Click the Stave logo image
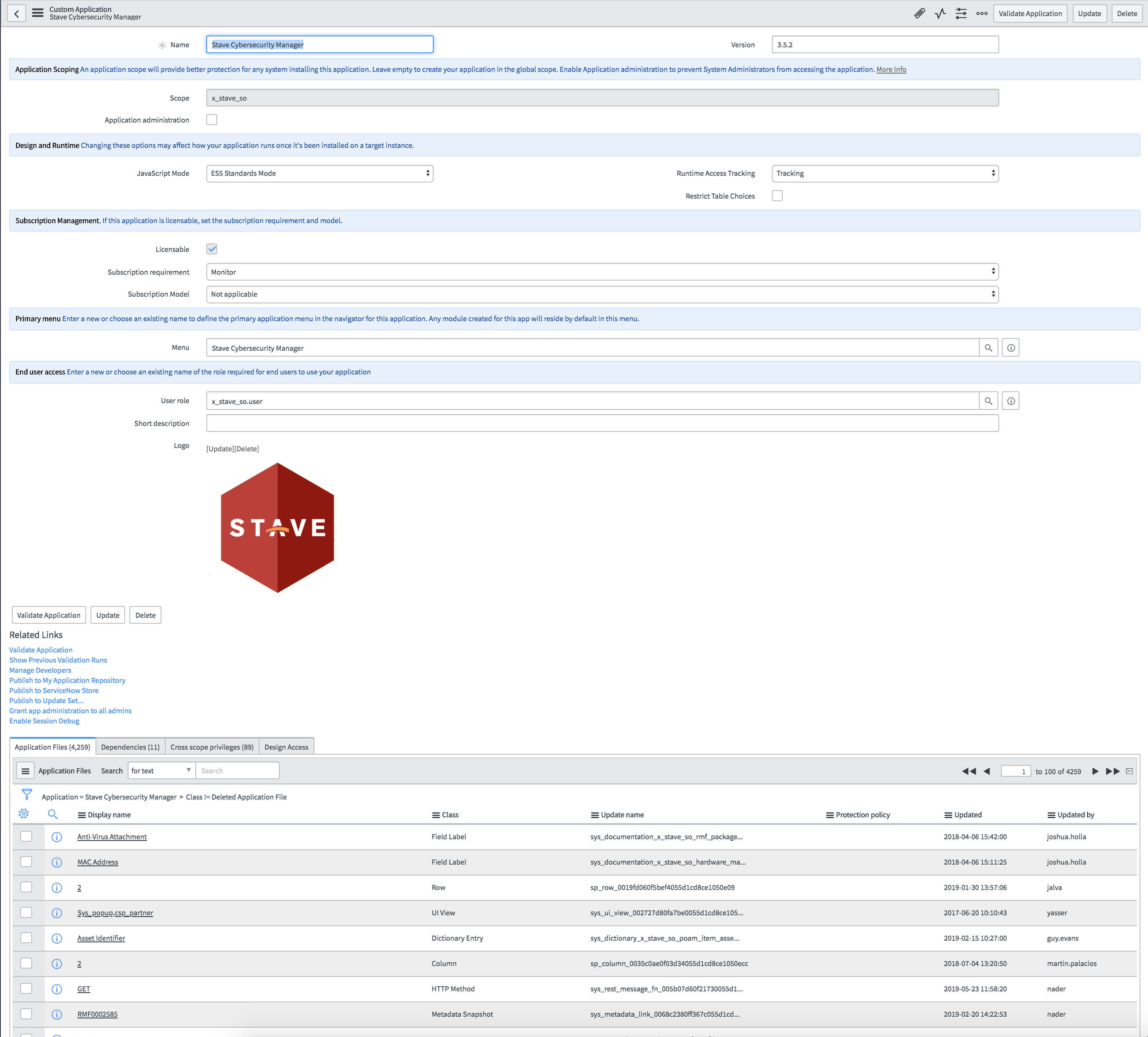 point(277,528)
